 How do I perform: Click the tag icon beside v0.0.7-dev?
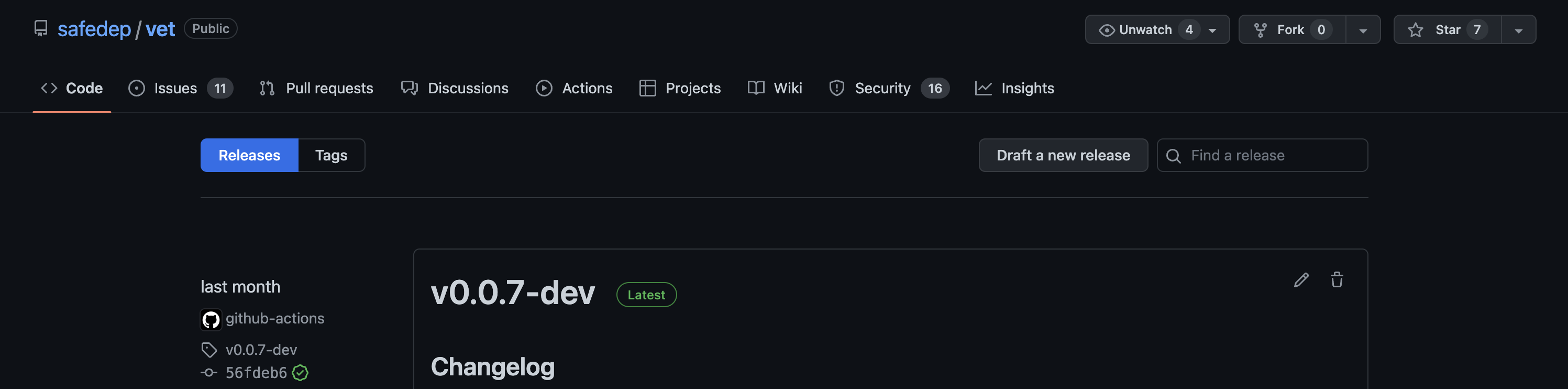(209, 350)
